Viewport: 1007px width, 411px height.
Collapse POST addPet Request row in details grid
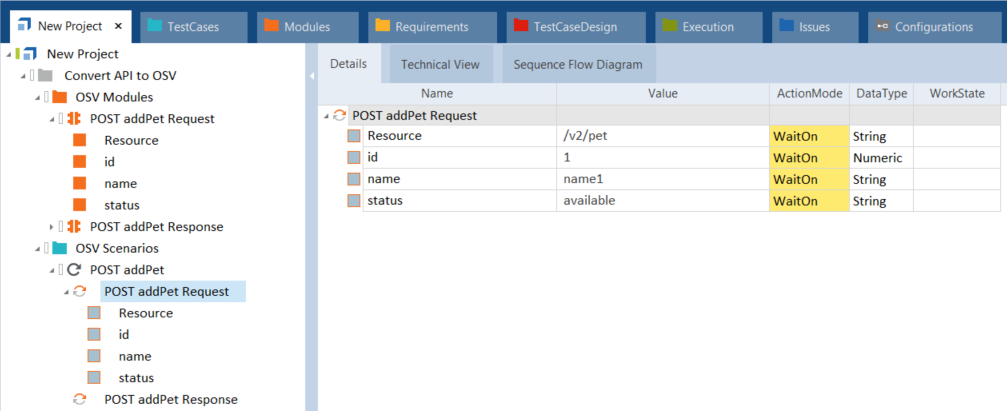[x=325, y=116]
